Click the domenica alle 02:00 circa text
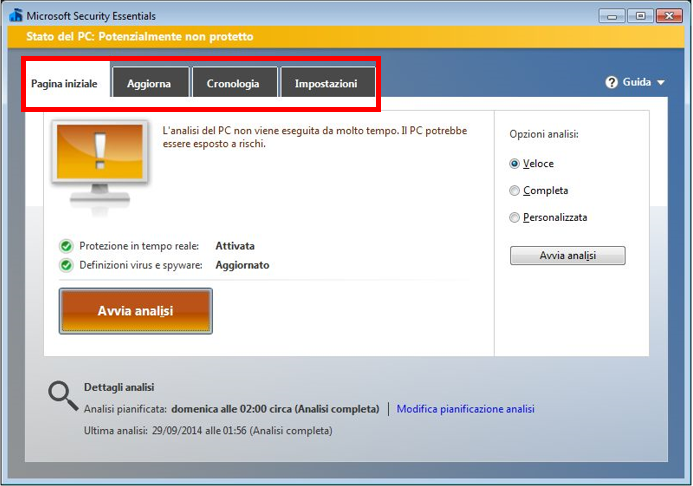 275,409
